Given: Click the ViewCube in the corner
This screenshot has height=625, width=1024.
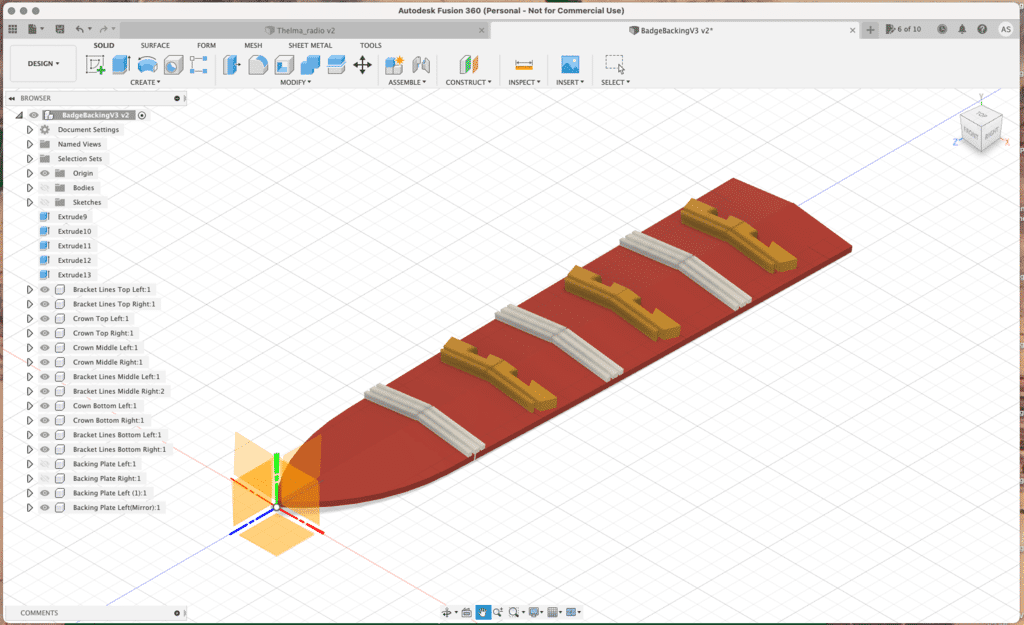Looking at the screenshot, I should 978,127.
